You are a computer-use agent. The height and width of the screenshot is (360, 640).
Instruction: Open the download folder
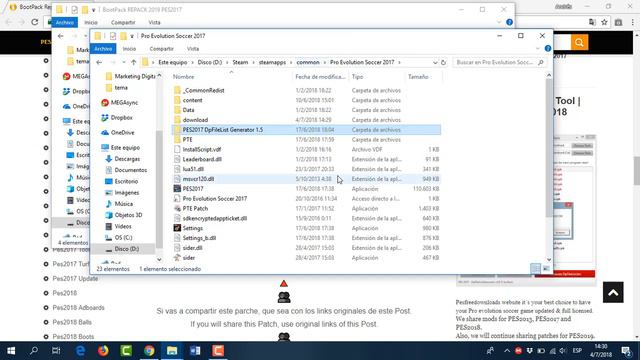(195, 120)
